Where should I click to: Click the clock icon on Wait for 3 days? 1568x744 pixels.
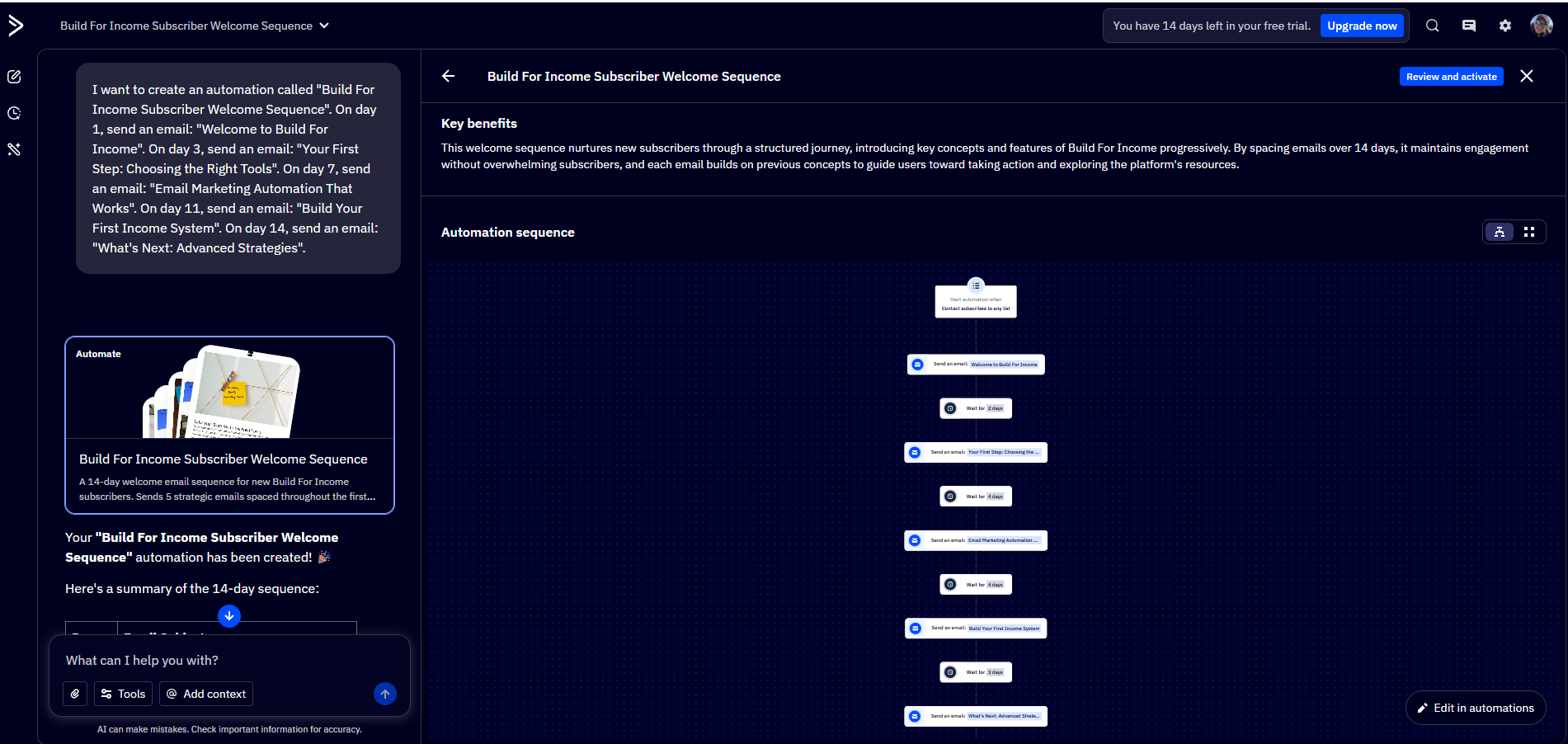click(x=950, y=672)
